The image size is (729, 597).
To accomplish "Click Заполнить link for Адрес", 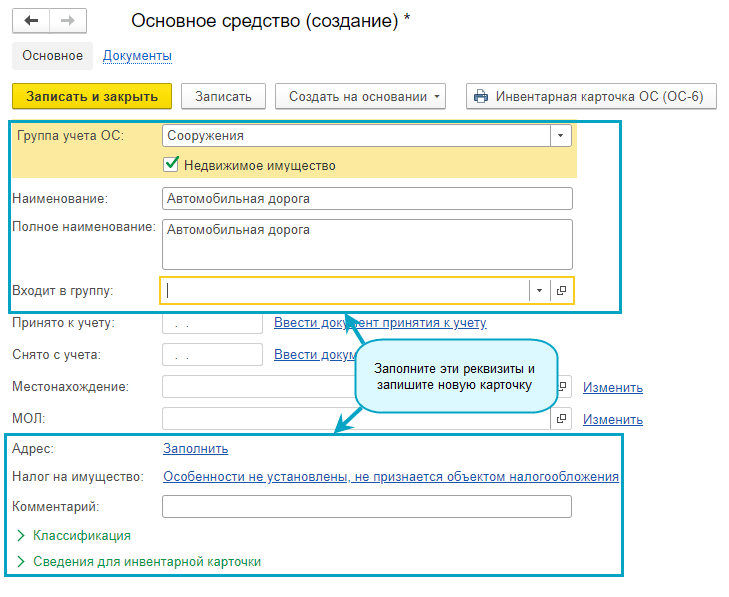I will 196,449.
